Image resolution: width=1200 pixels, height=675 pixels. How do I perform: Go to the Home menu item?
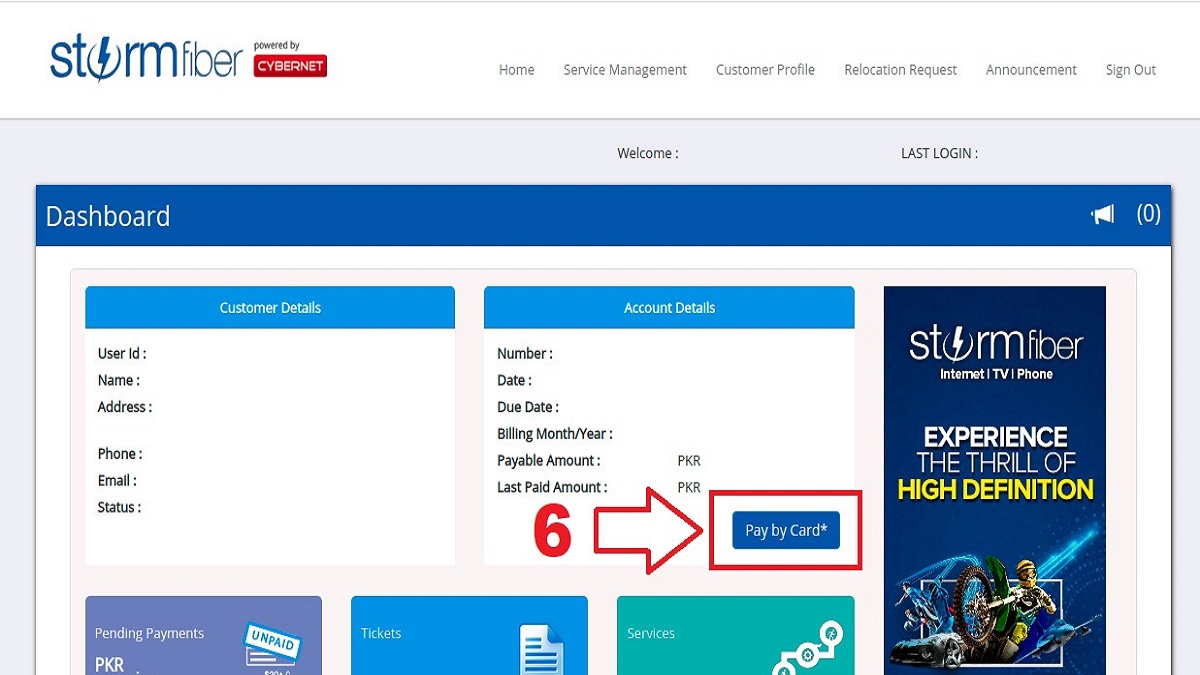point(517,70)
